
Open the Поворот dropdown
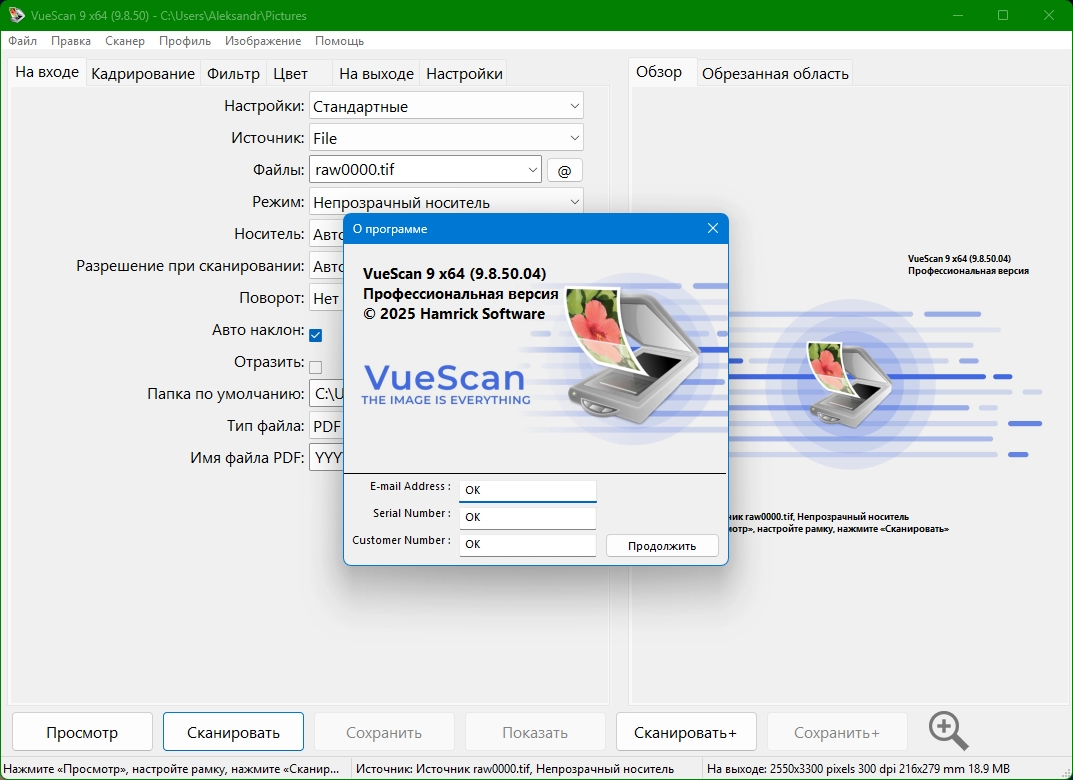(x=326, y=298)
